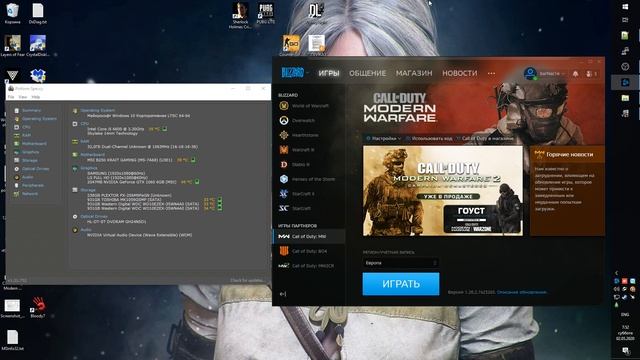Click the Battle.net profile avatar
Viewport: 640px width, 360px height.
[x=530, y=73]
